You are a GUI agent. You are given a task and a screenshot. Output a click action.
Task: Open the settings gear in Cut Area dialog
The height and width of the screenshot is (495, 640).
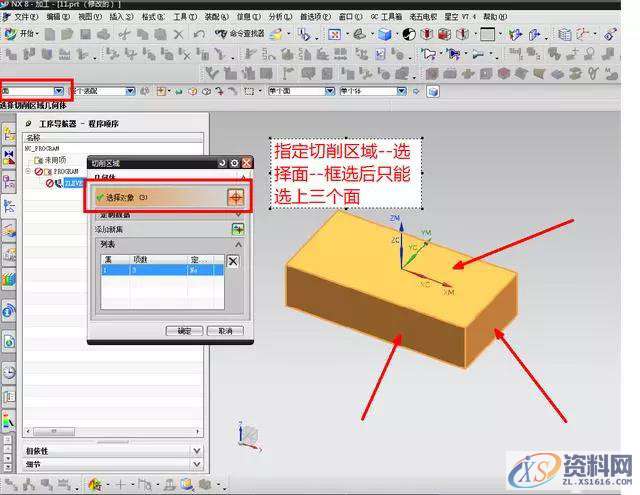click(234, 162)
